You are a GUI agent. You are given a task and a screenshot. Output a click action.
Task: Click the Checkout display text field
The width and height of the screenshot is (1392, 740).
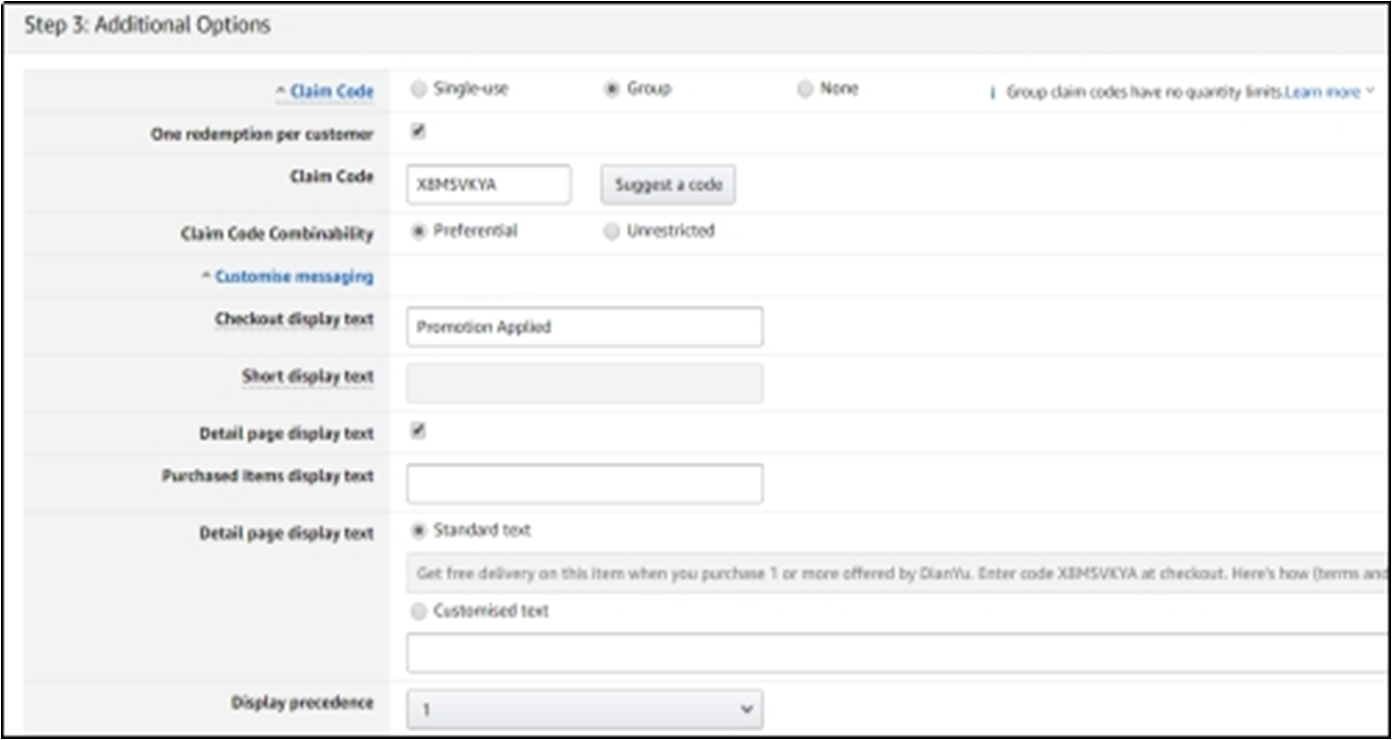pyautogui.click(x=584, y=327)
